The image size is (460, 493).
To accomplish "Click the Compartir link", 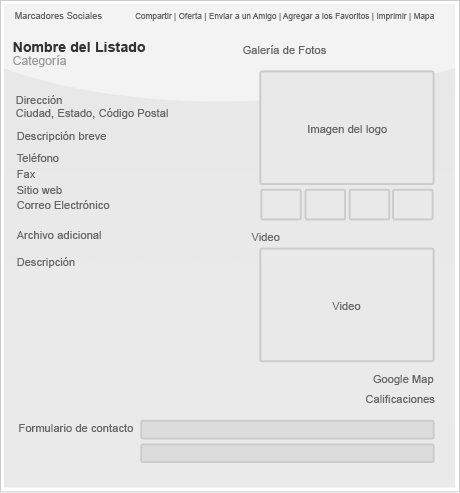I will [x=153, y=16].
